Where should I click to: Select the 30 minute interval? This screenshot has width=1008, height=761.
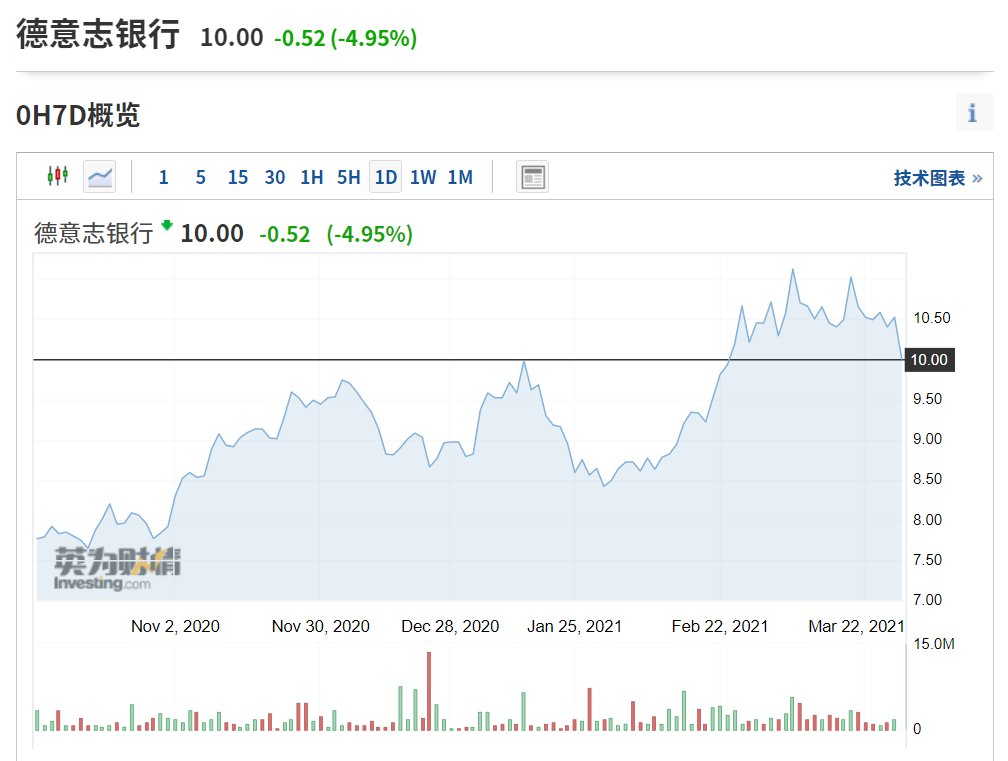click(x=275, y=177)
